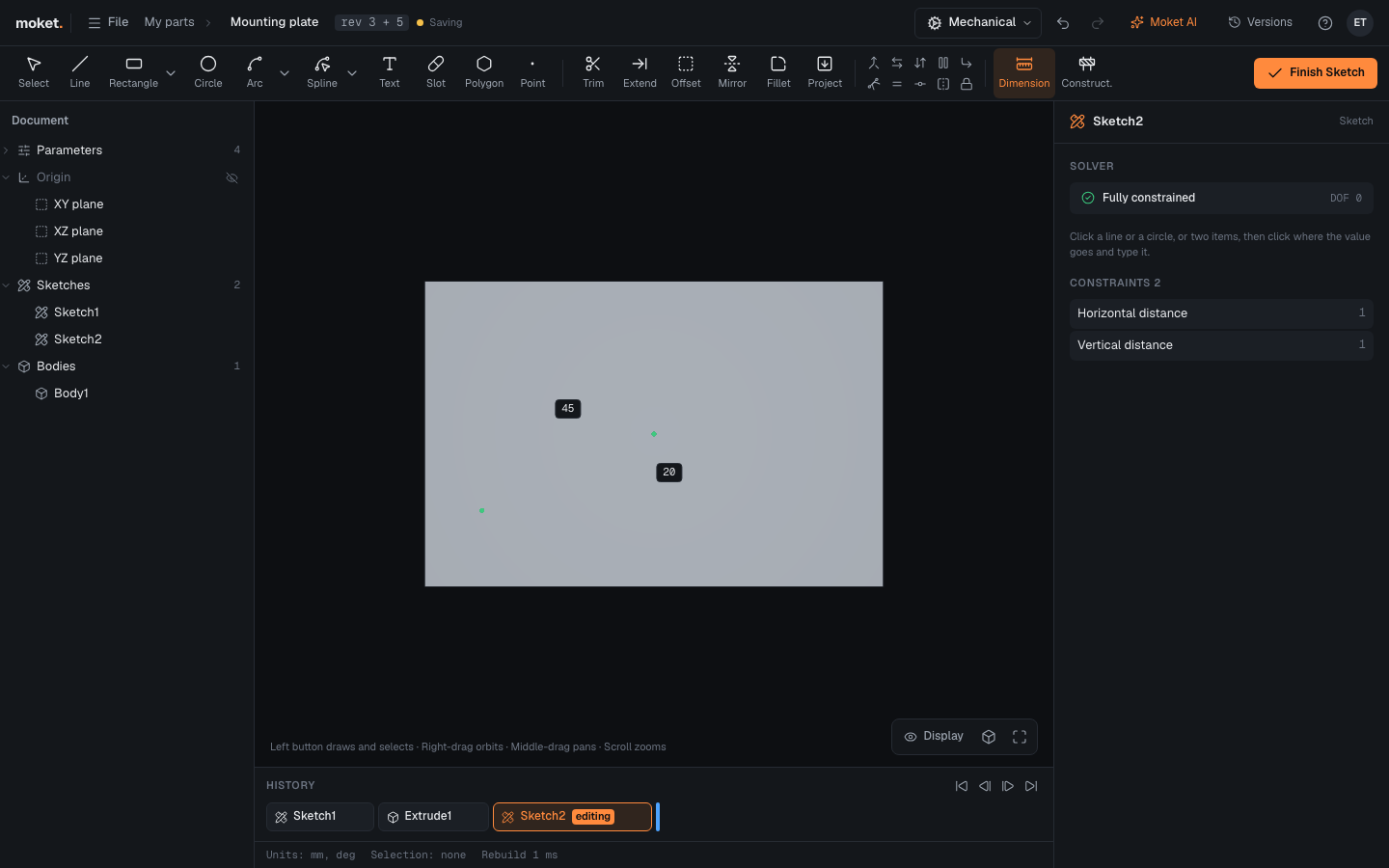Select the Polygon tool
The width and height of the screenshot is (1389, 868).
click(x=484, y=72)
